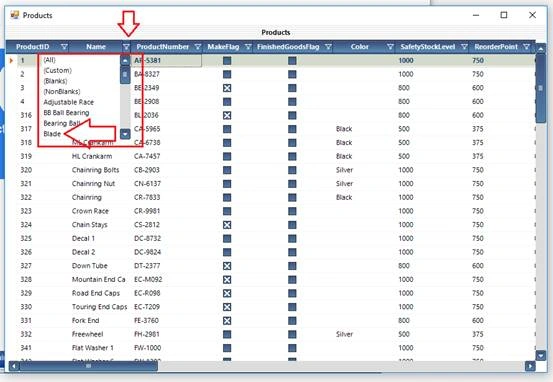Select (All) in the filter list
The image size is (553, 382).
49,60
